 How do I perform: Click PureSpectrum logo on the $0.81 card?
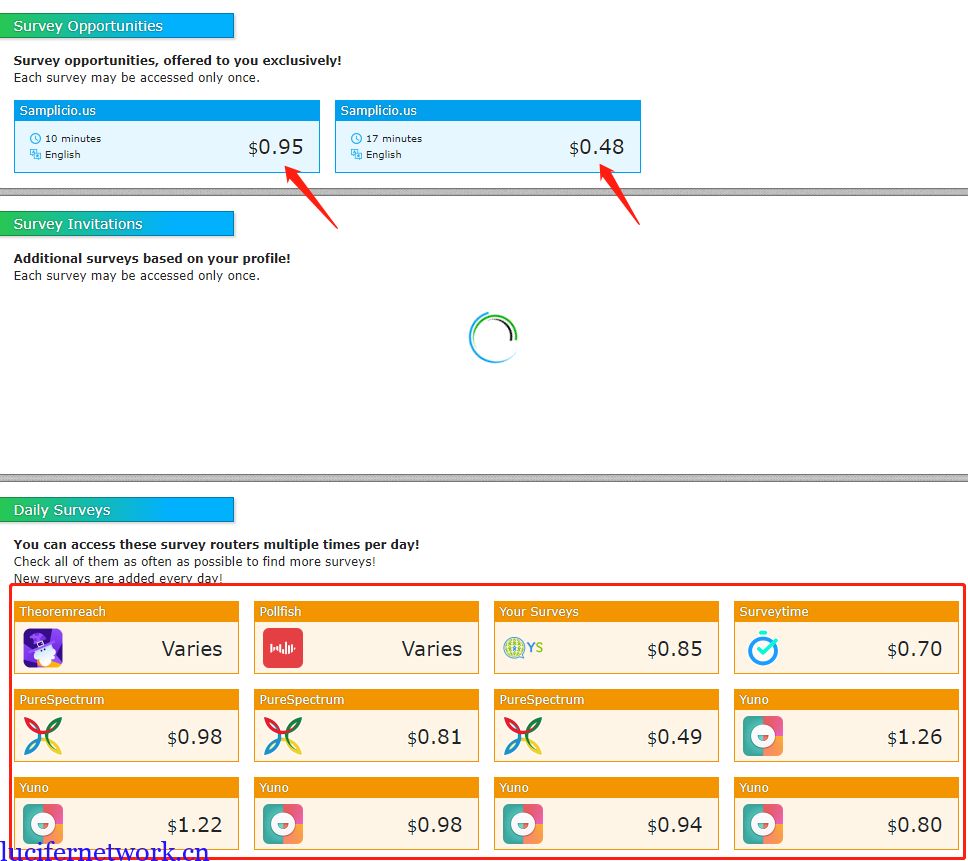(x=283, y=736)
